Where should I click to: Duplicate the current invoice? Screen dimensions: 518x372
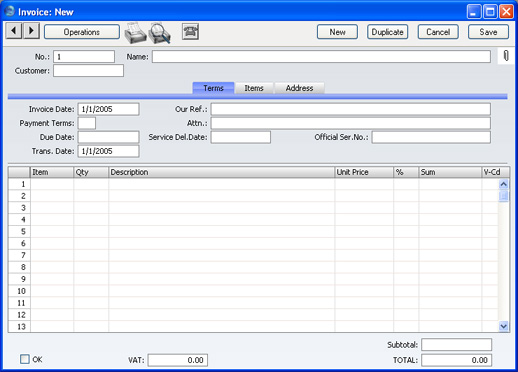click(388, 32)
